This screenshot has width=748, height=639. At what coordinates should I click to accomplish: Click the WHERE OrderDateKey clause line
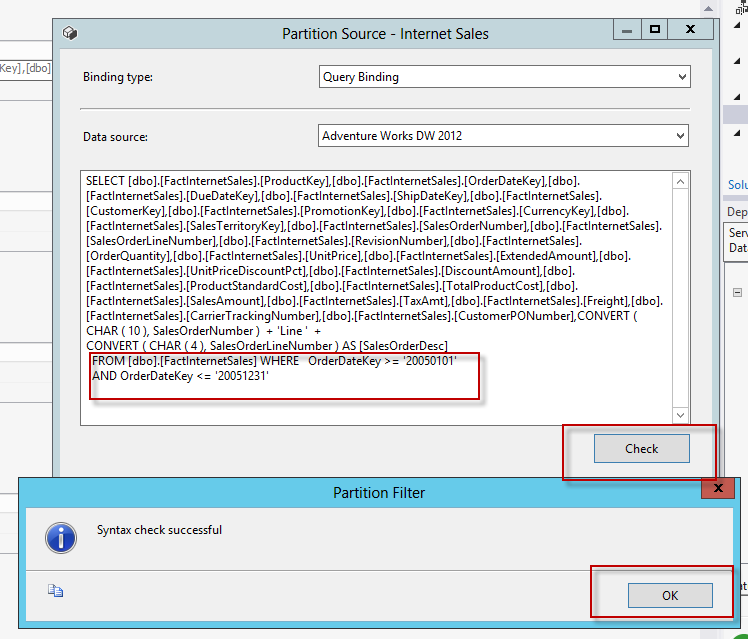(x=274, y=361)
